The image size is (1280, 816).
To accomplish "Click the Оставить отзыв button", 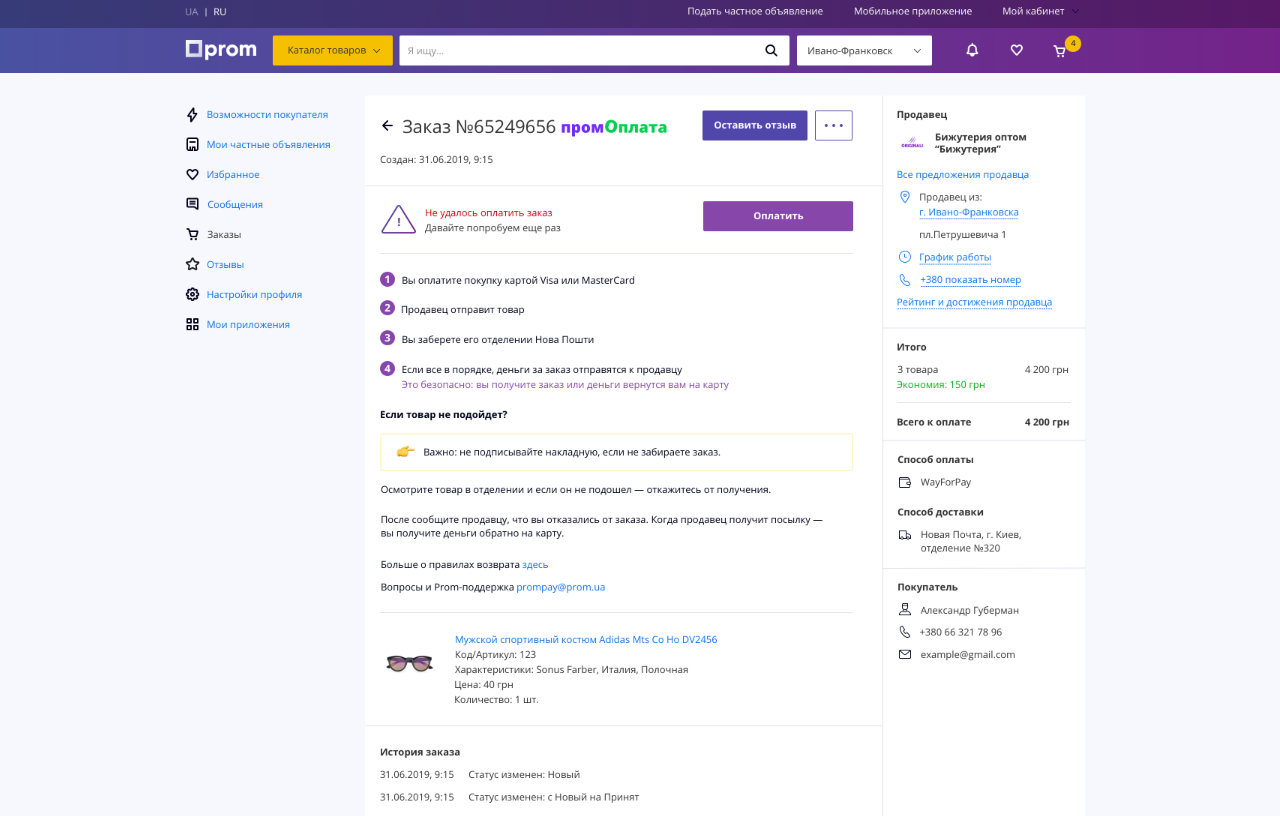I will tap(755, 125).
